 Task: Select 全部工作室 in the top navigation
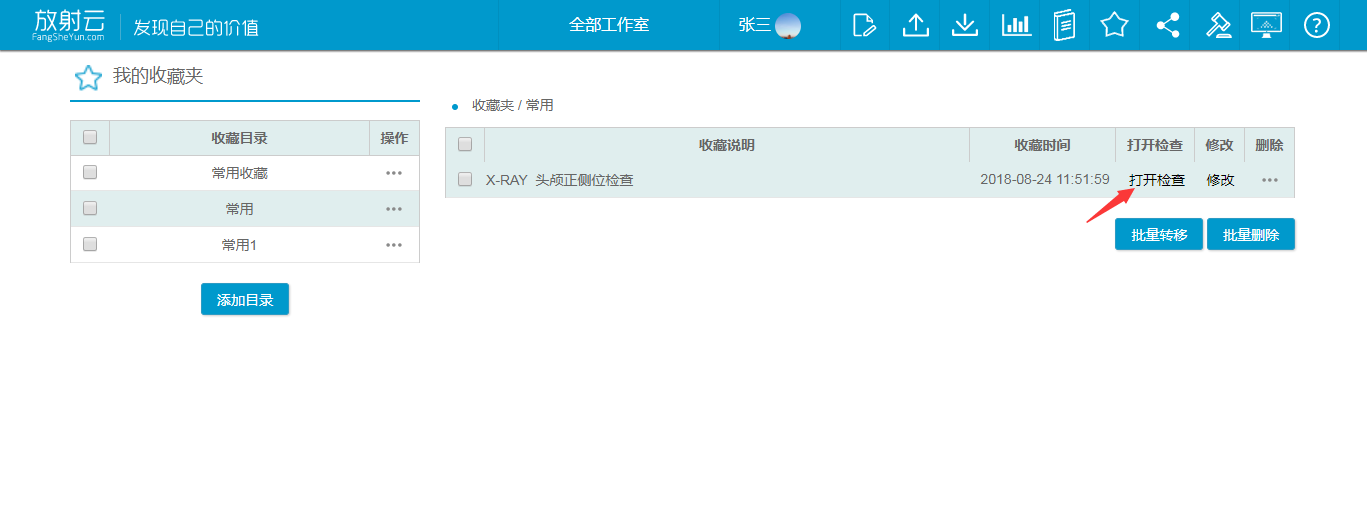[x=609, y=25]
